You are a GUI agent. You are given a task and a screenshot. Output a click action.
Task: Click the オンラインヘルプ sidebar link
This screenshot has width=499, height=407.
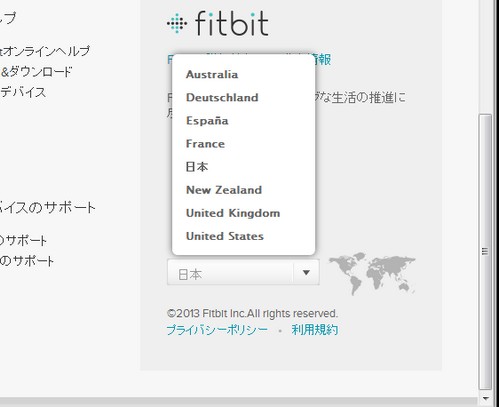45,51
